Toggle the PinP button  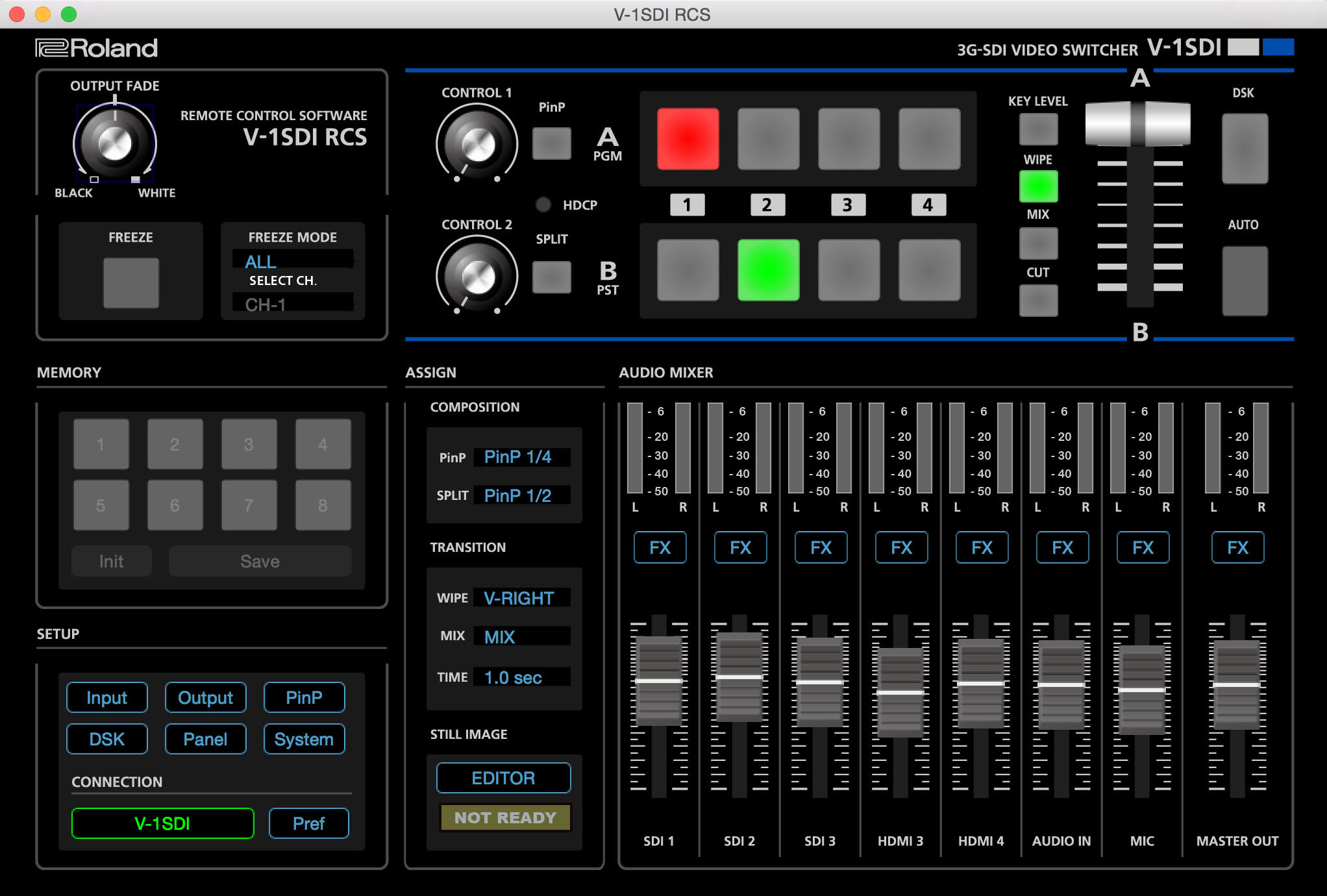tap(552, 143)
